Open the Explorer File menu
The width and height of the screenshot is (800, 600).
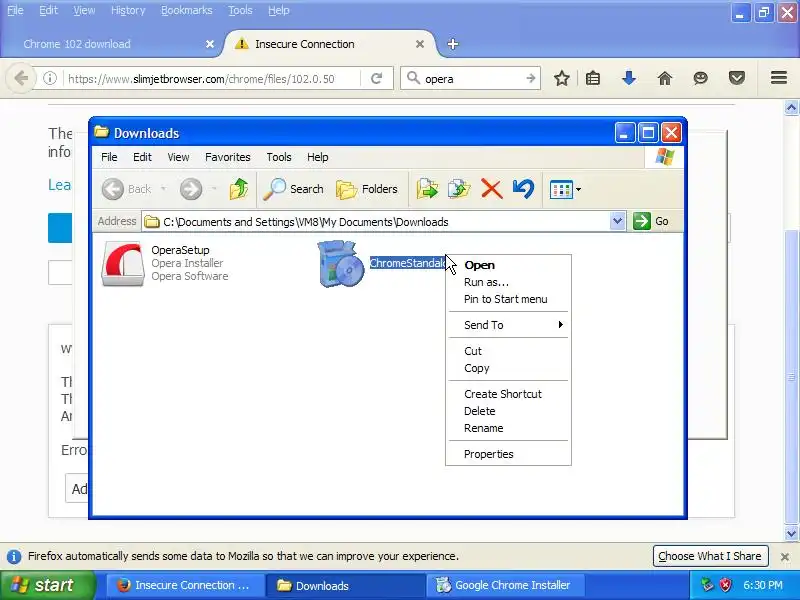pos(109,157)
